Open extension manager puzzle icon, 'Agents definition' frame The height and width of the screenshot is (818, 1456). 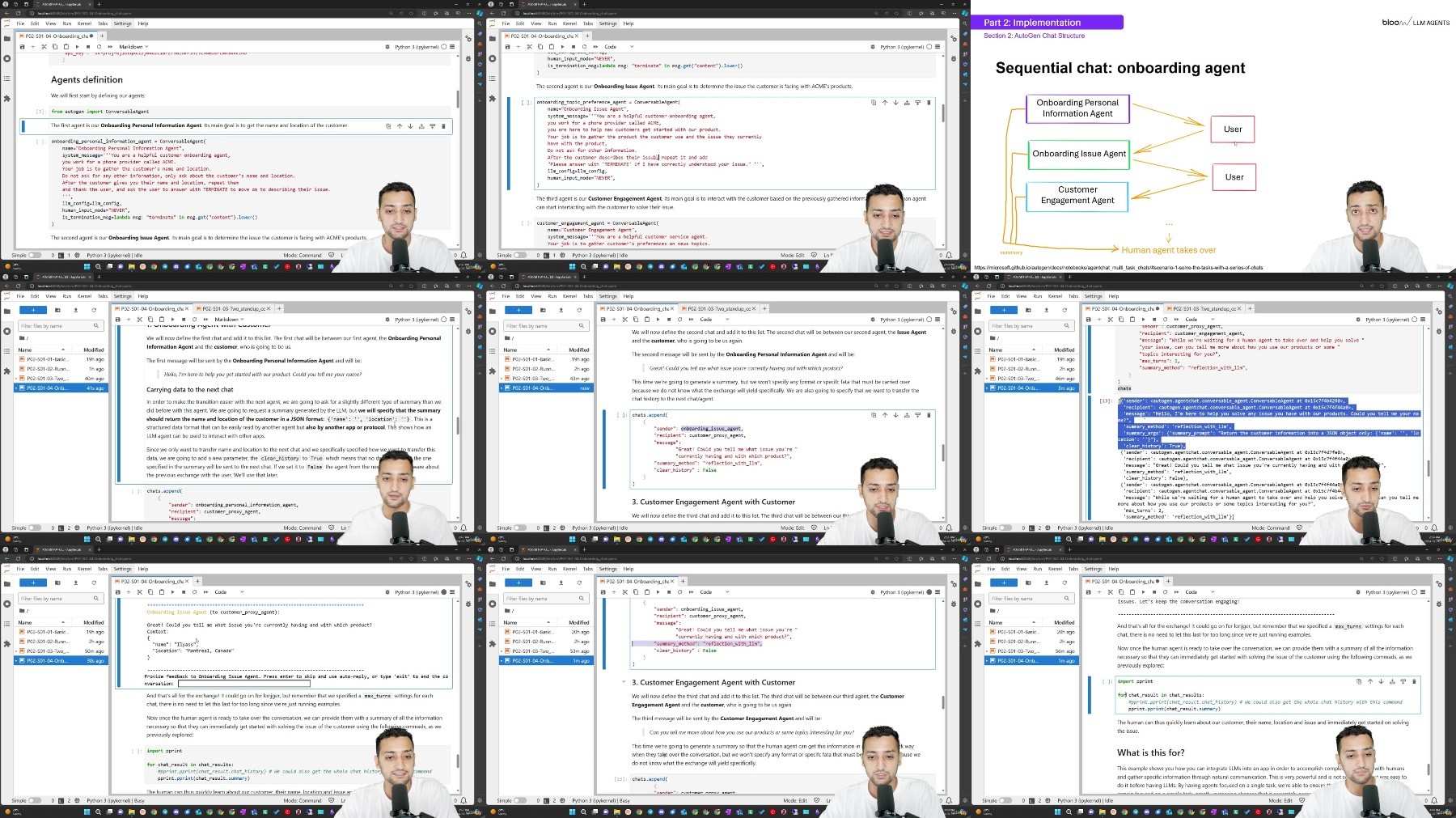coord(7,99)
